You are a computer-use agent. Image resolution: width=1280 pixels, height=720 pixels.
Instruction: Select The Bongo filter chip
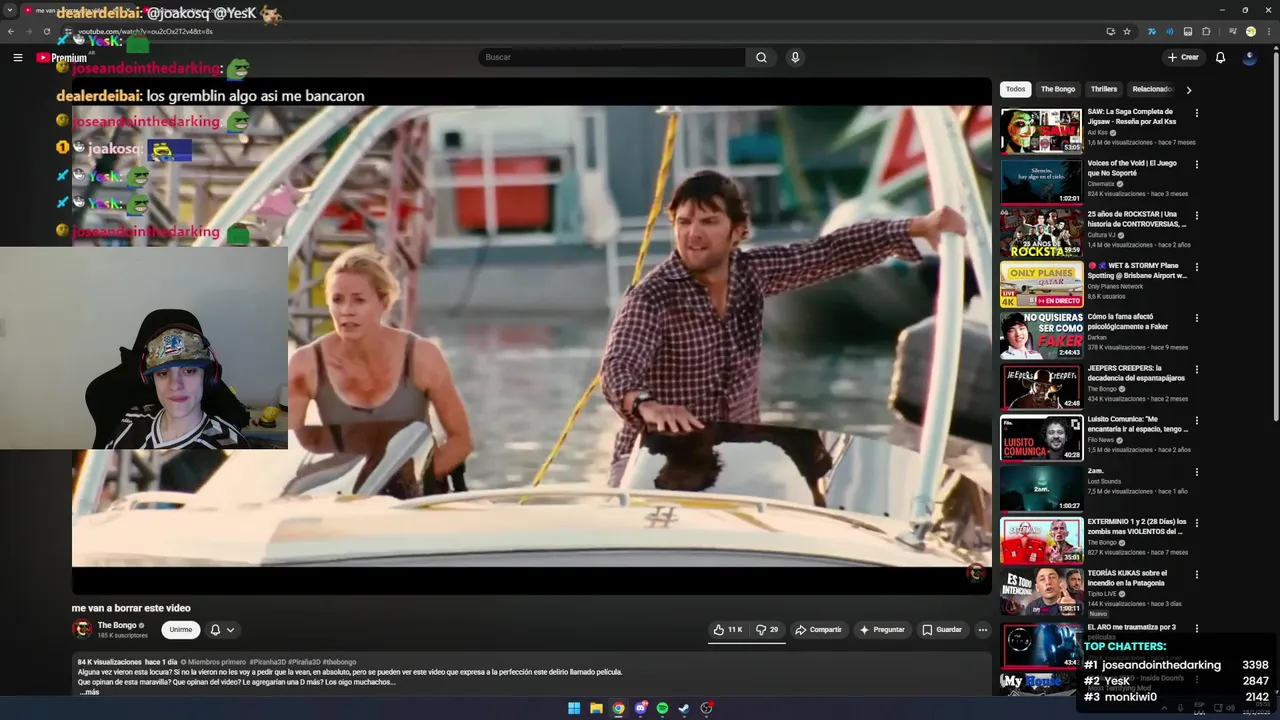pos(1057,89)
